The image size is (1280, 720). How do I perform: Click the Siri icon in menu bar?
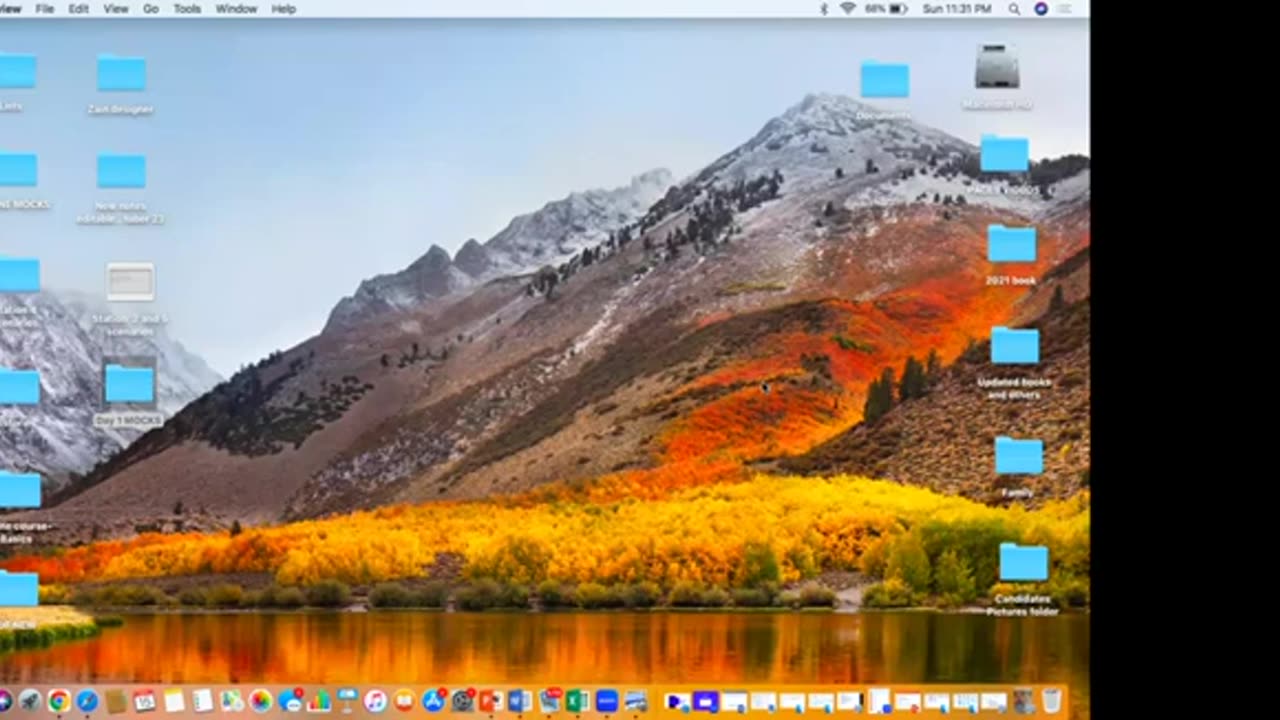(1041, 8)
